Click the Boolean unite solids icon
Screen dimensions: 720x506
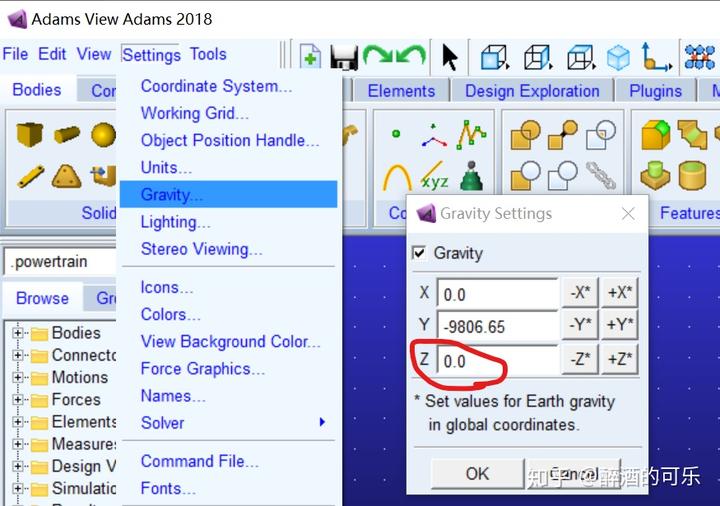click(x=525, y=135)
